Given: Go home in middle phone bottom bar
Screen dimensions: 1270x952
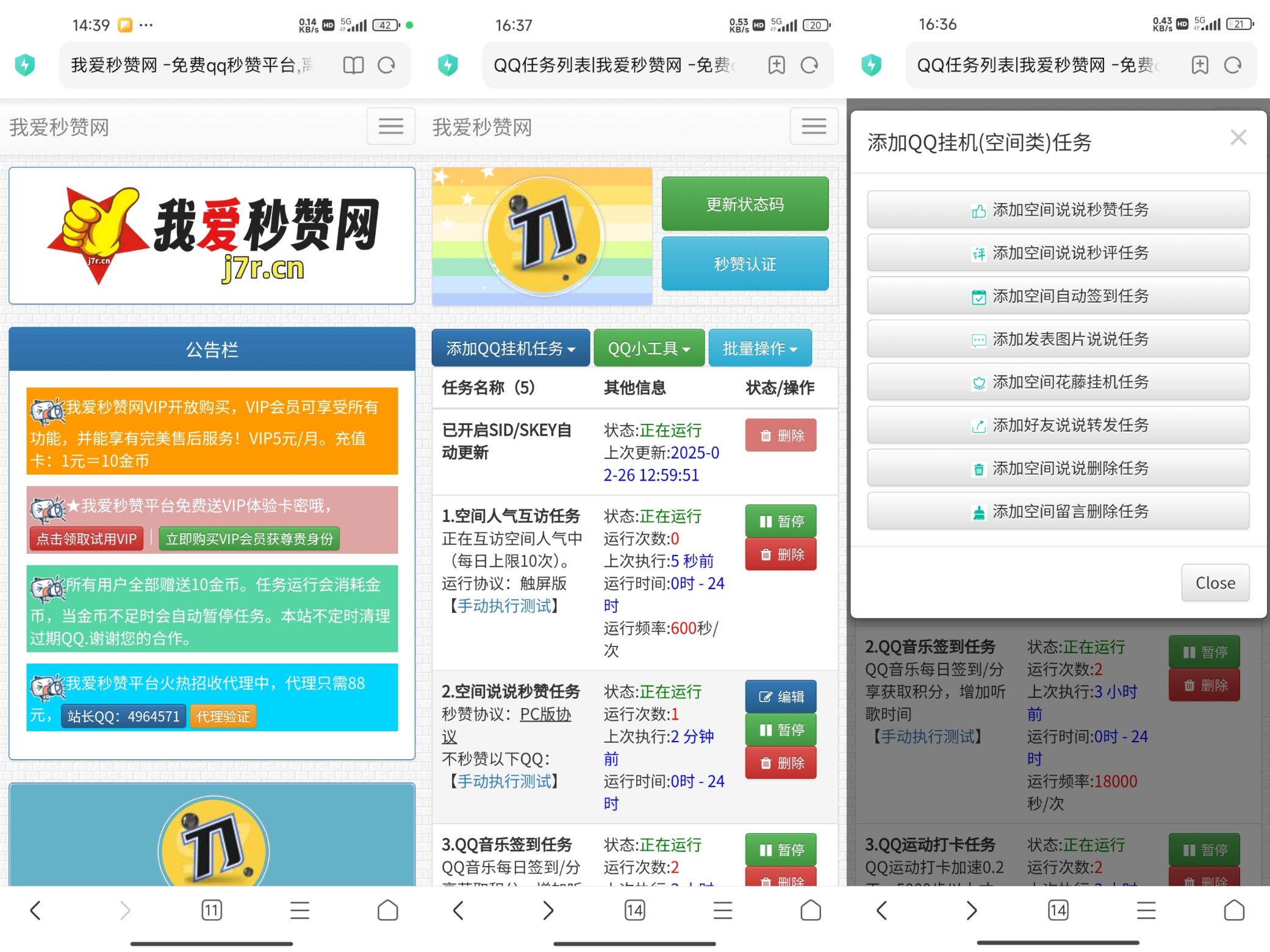Looking at the screenshot, I should point(811,911).
